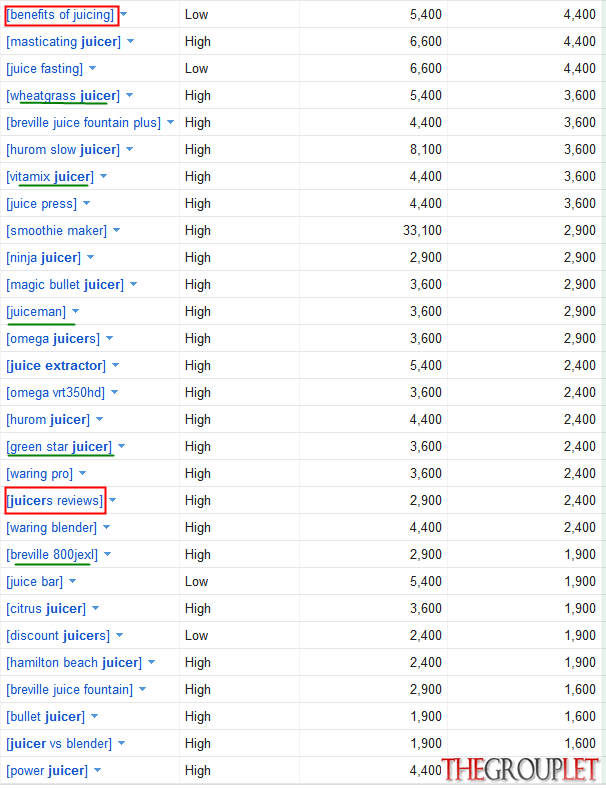This screenshot has height=788, width=606.
Task: Open breville 800jexl keyword link
Action: pyautogui.click(x=52, y=555)
